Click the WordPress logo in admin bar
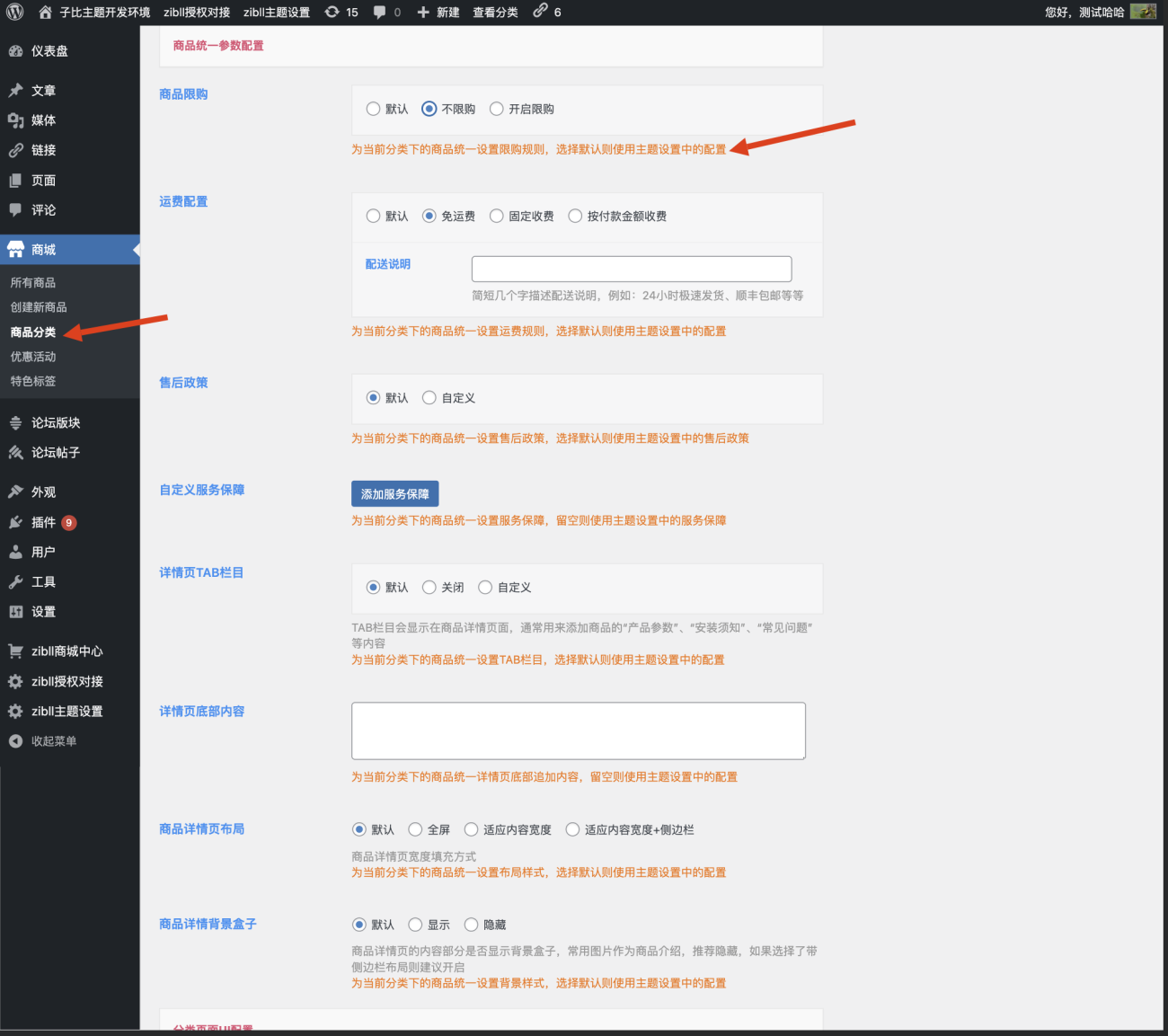 14,13
